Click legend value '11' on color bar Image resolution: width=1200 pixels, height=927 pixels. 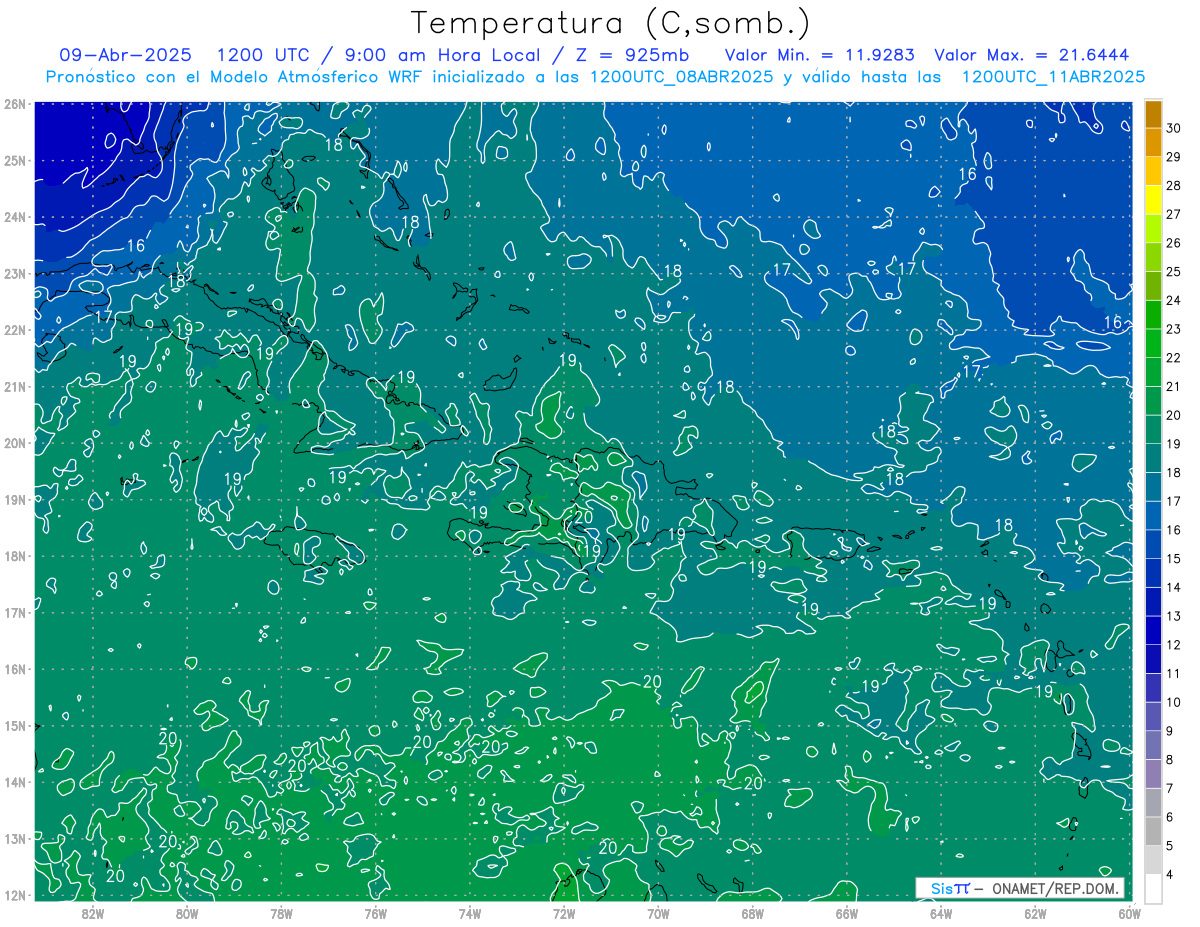point(1174,674)
